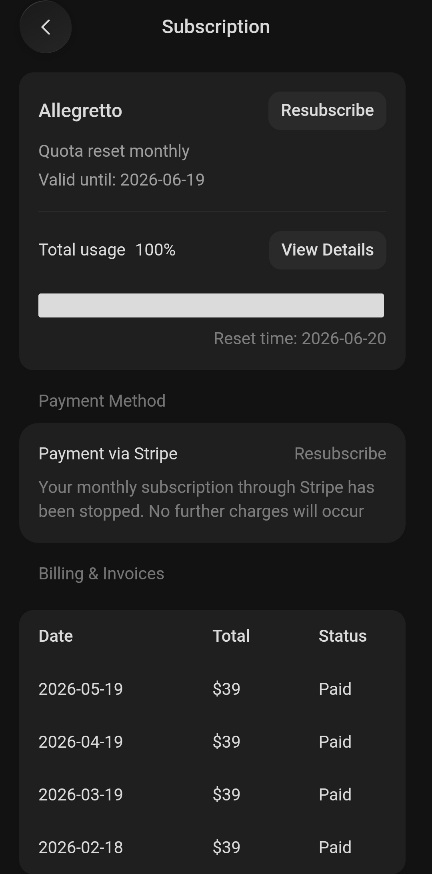Click the Status column header
Viewport: 432px width, 874px height.
342,636
